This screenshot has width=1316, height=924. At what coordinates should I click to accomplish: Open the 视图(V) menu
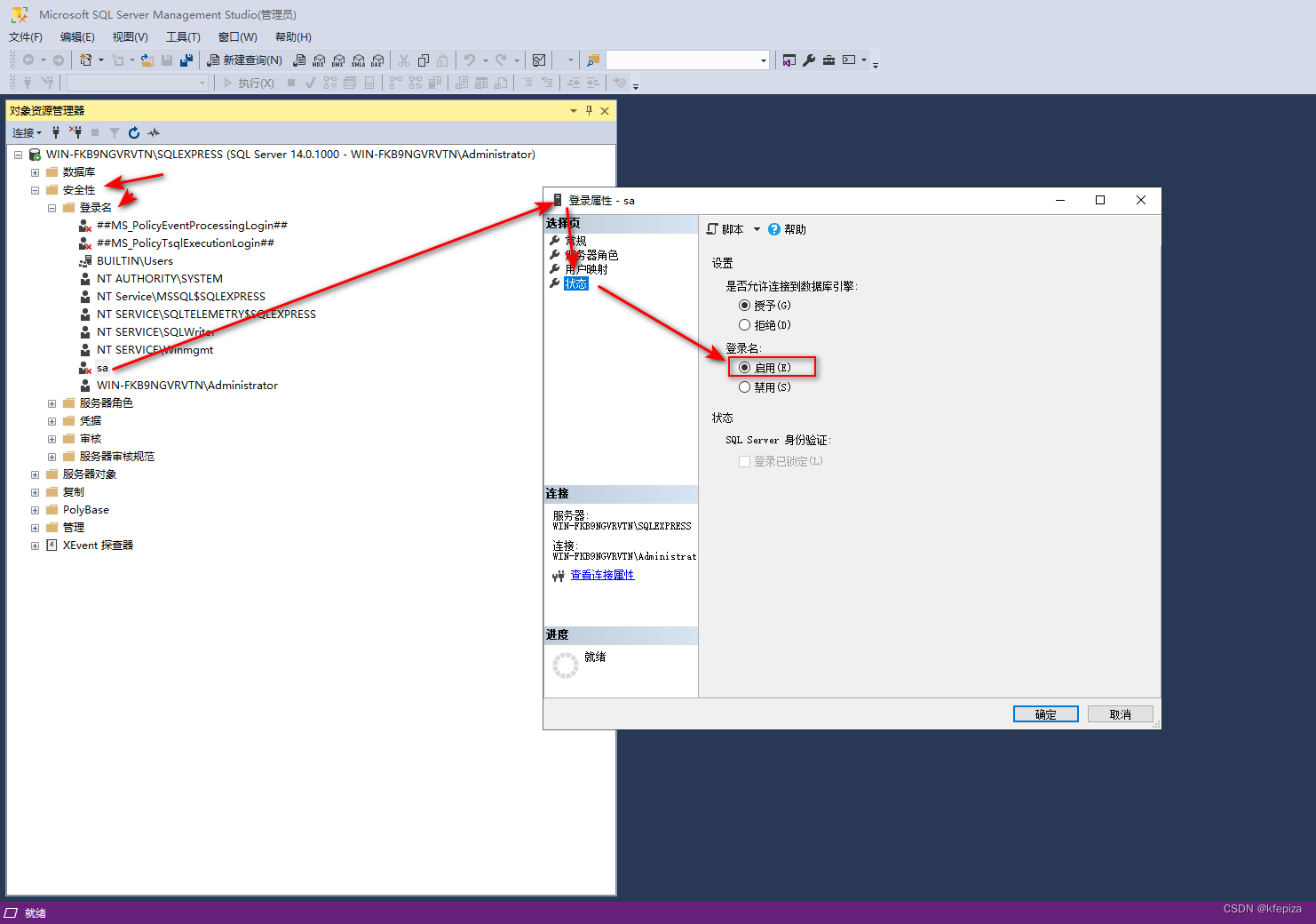point(130,36)
